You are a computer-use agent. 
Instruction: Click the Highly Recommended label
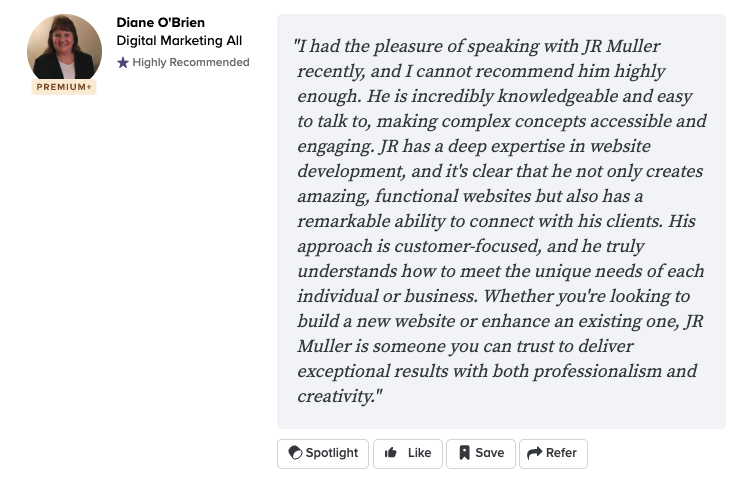point(191,62)
